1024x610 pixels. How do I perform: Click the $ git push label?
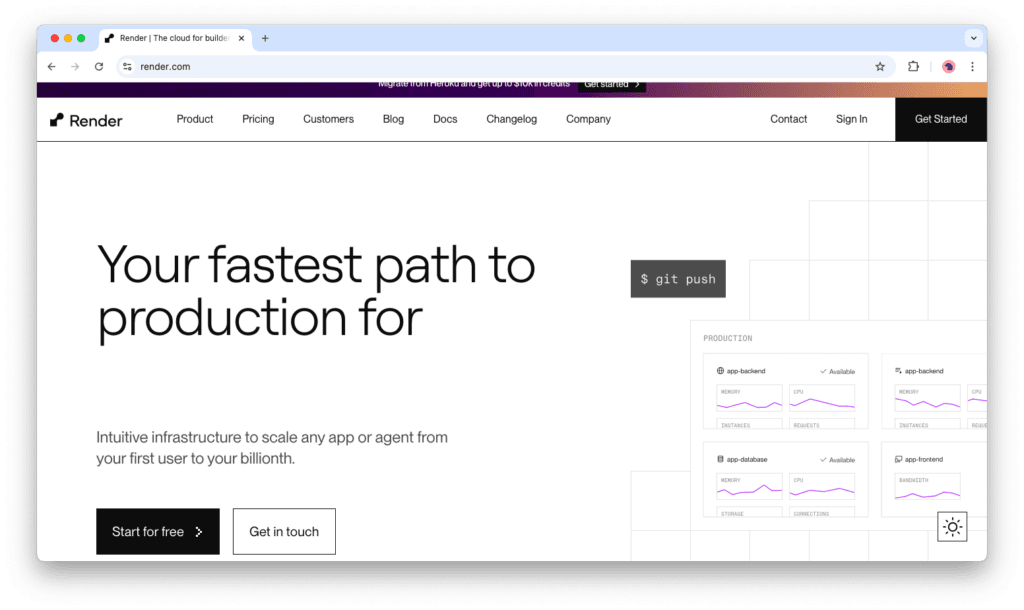pos(678,279)
